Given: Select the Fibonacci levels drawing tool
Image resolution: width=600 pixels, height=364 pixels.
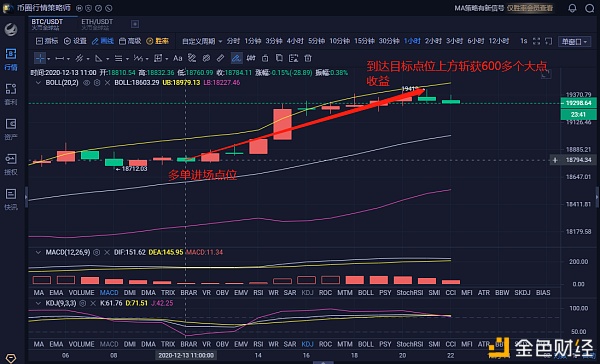Looking at the screenshot, I should [x=118, y=58].
